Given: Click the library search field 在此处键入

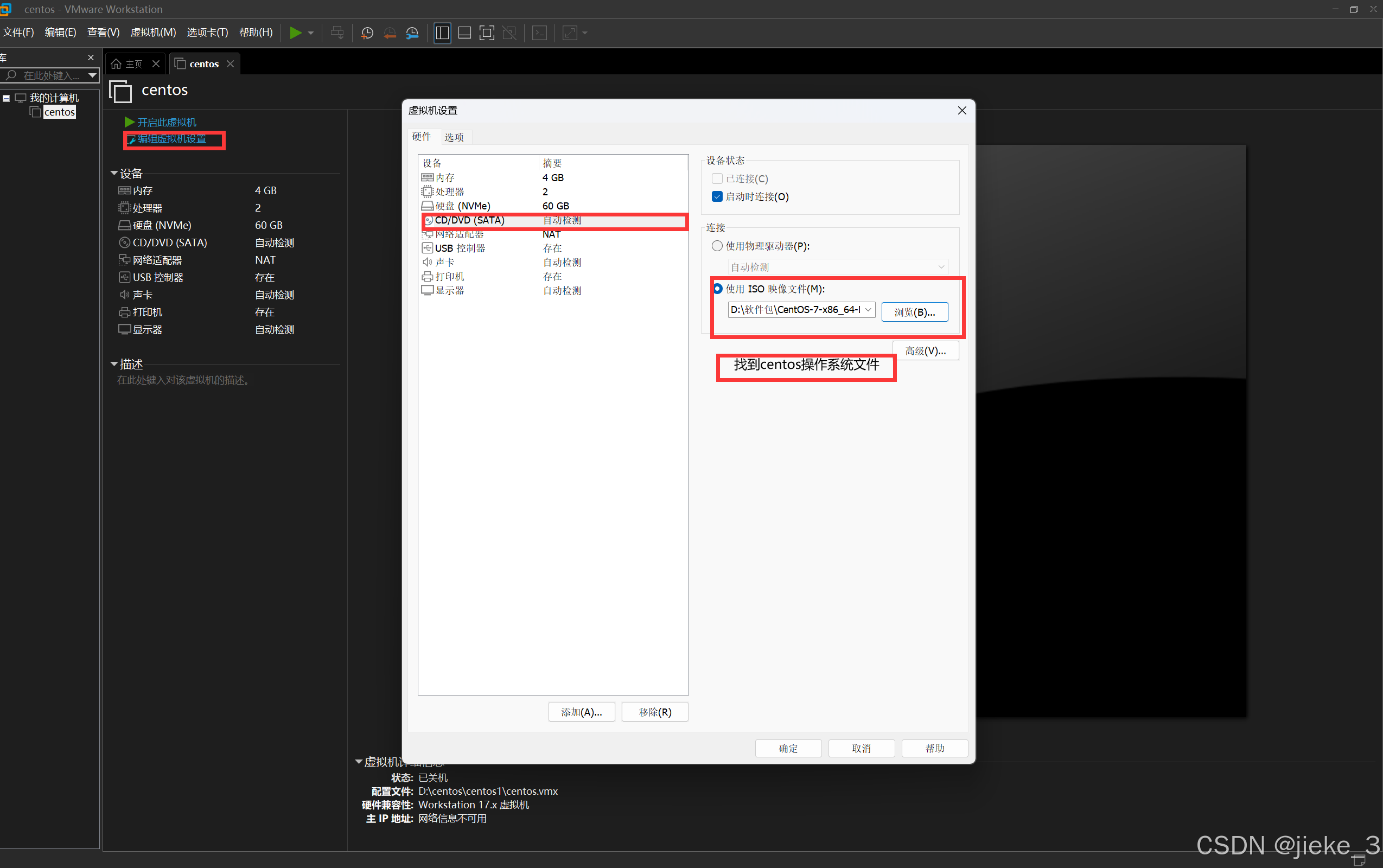Looking at the screenshot, I should (x=52, y=75).
